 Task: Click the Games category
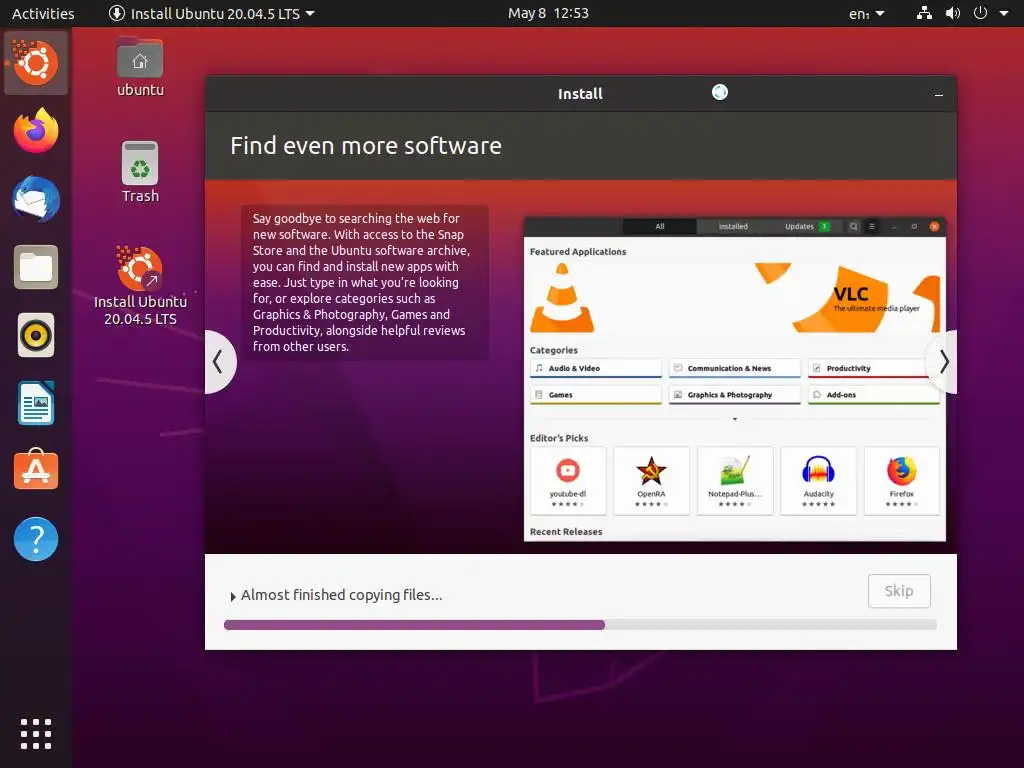596,395
